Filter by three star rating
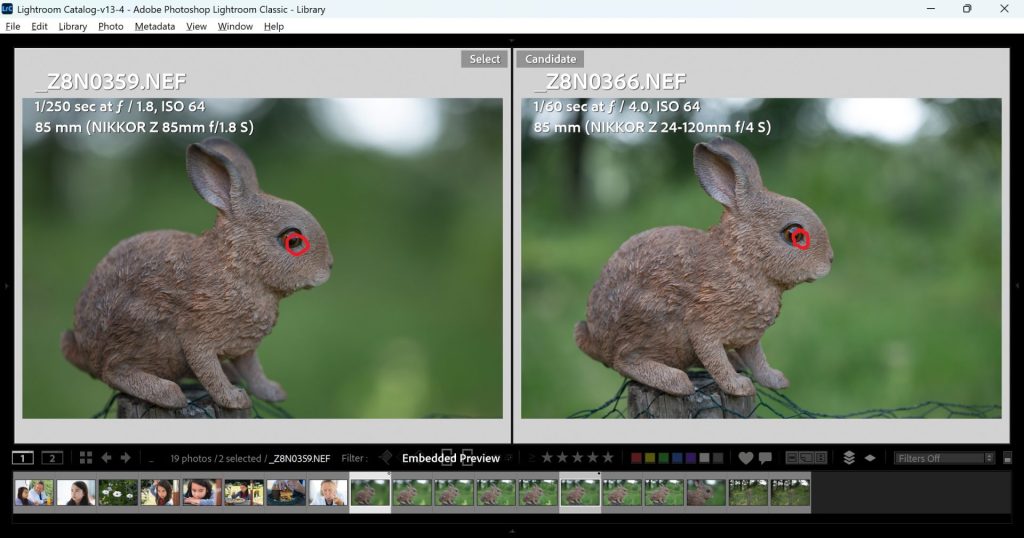 pyautogui.click(x=577, y=458)
